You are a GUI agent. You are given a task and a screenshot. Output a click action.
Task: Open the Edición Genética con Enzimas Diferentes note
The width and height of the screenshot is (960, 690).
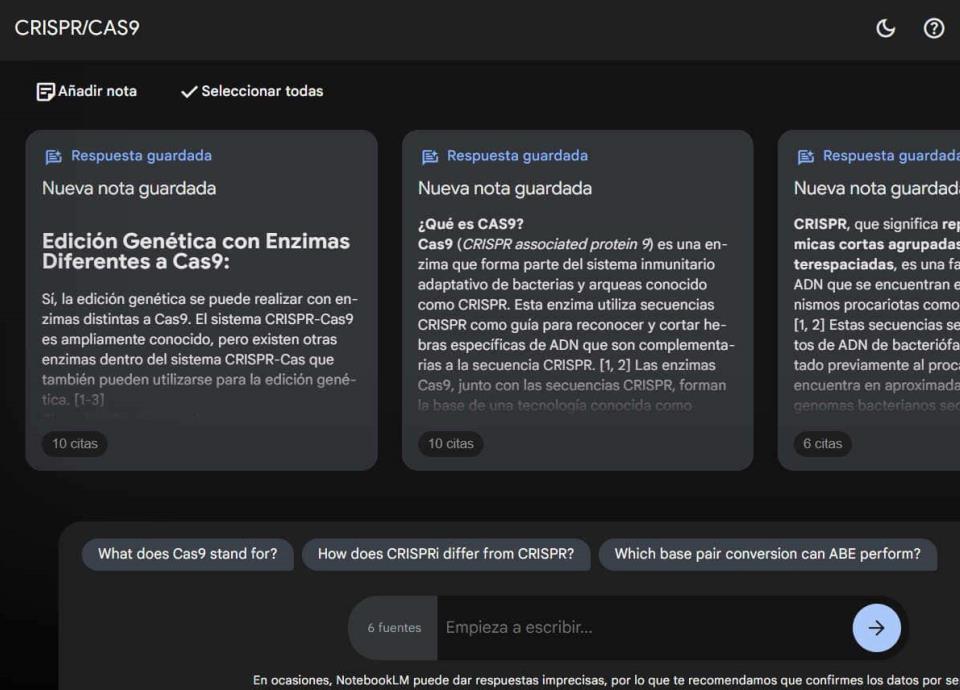[x=201, y=300]
